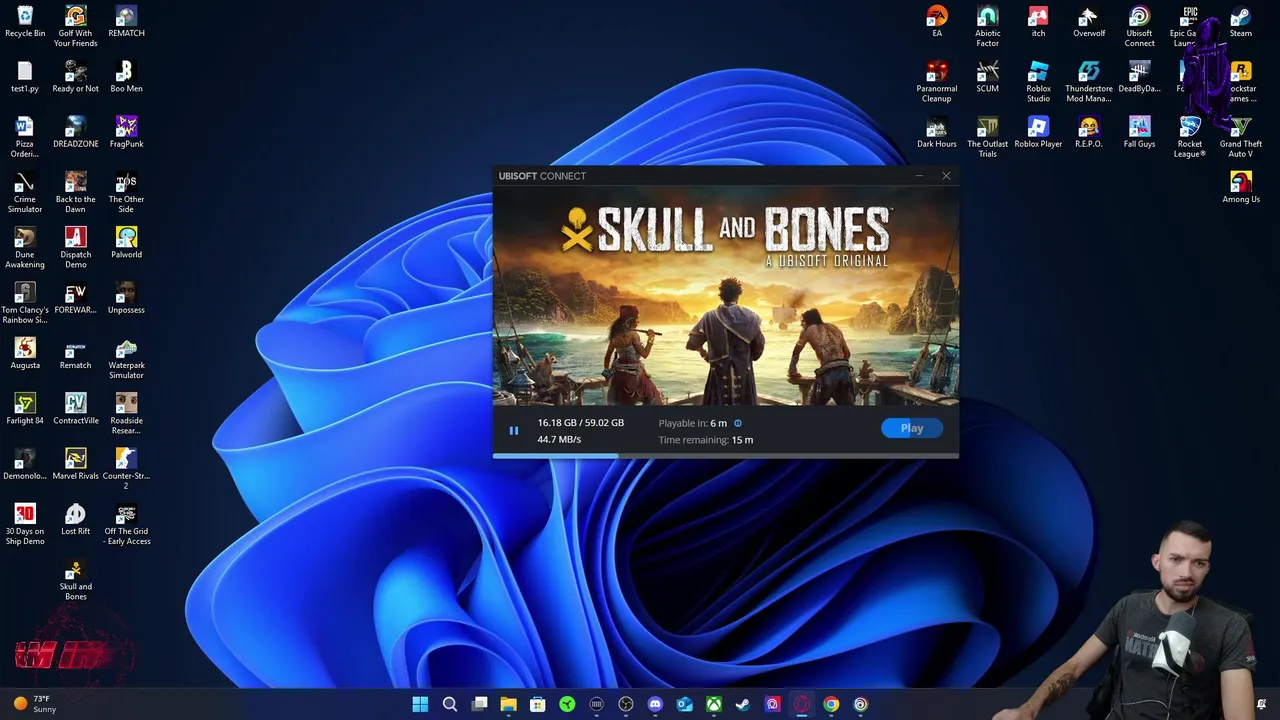Select the Overwolf desktop icon

coord(1089,22)
